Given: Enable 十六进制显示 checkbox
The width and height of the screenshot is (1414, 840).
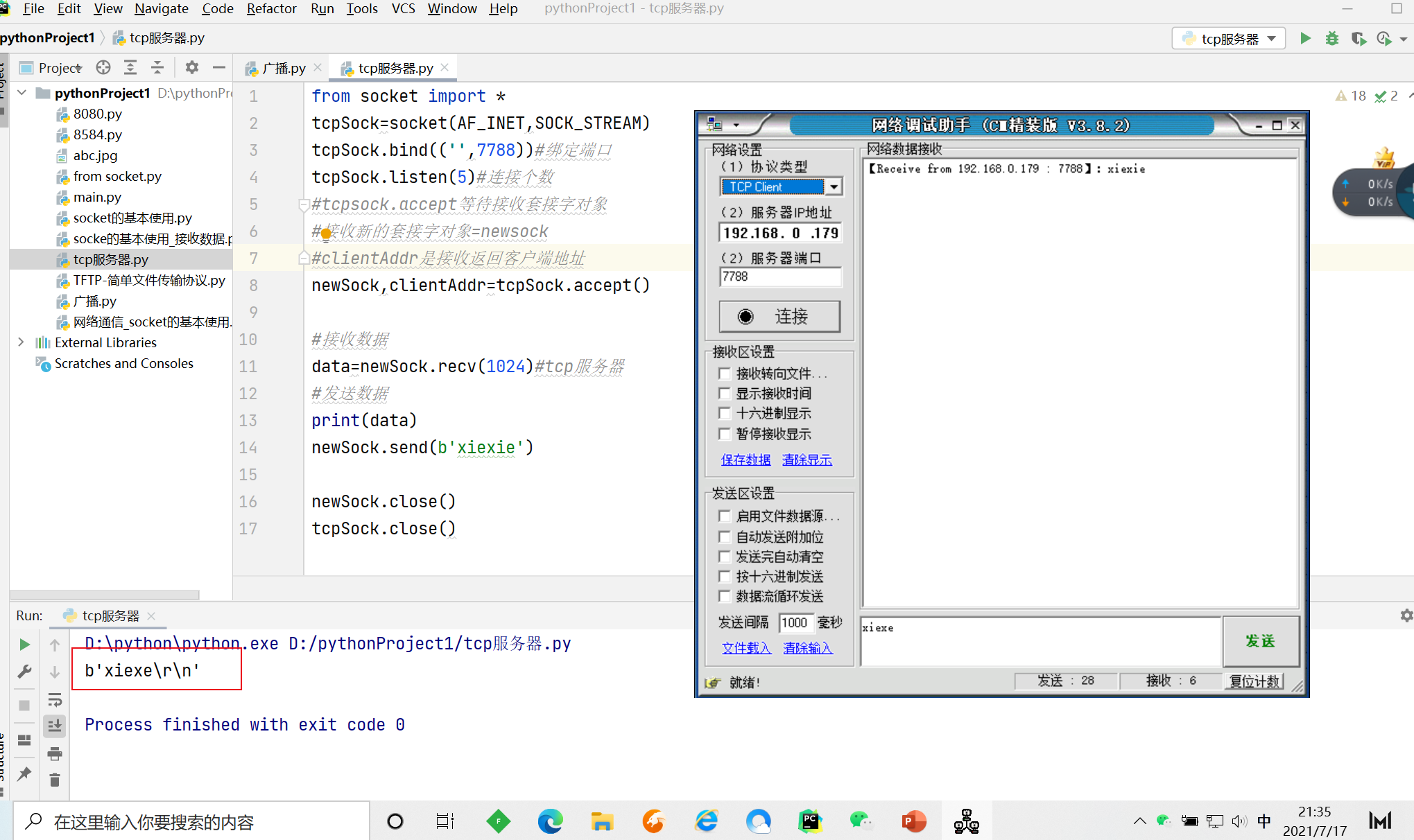Looking at the screenshot, I should coord(725,414).
